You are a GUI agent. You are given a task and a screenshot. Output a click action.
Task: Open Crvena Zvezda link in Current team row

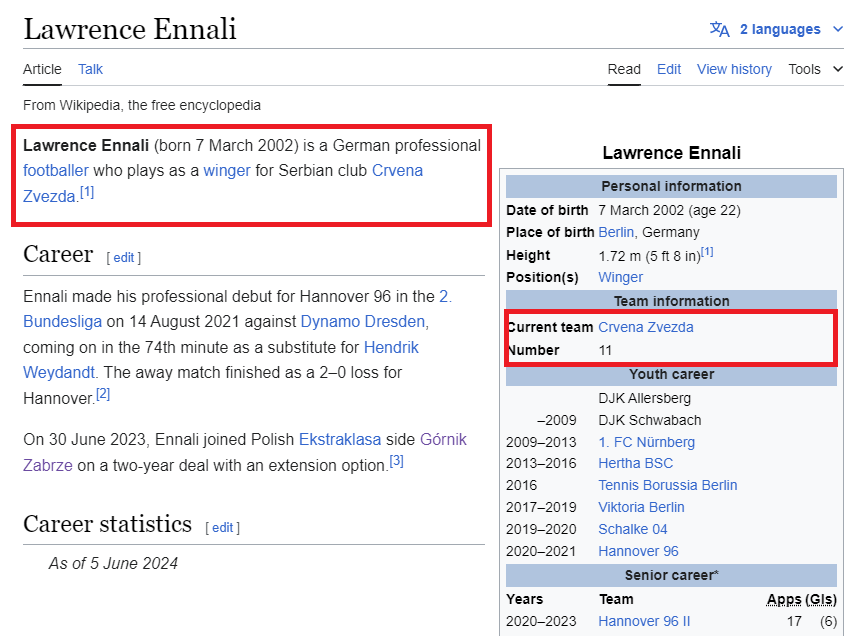tap(646, 327)
